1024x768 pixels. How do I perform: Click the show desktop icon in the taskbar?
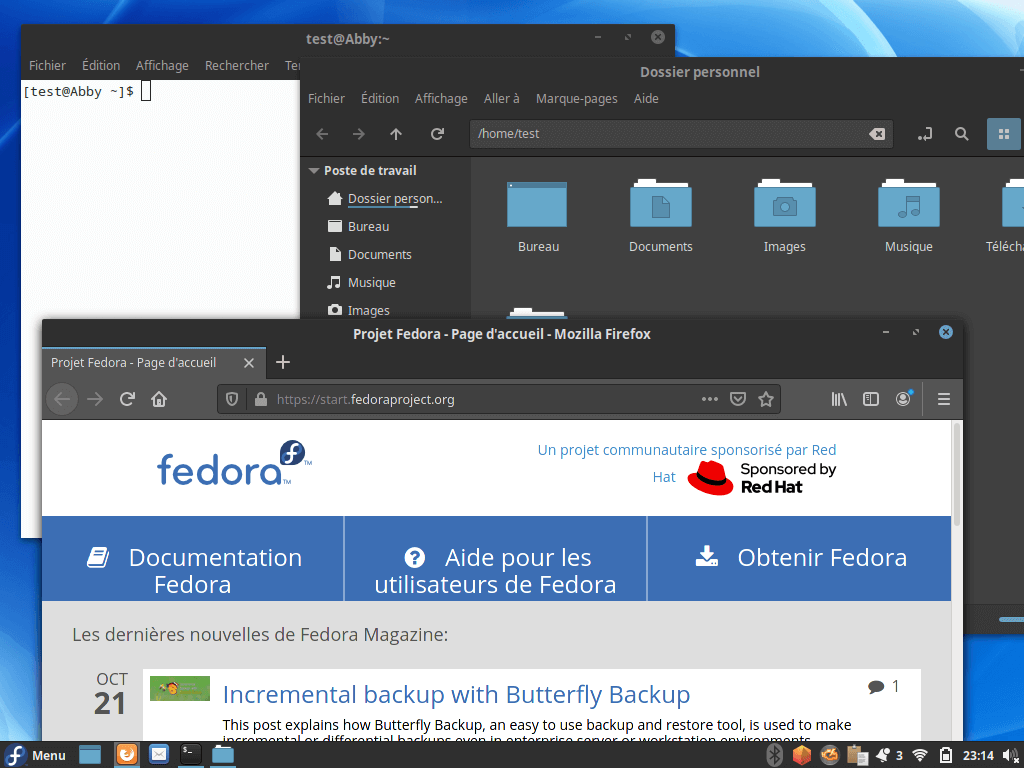pos(90,755)
